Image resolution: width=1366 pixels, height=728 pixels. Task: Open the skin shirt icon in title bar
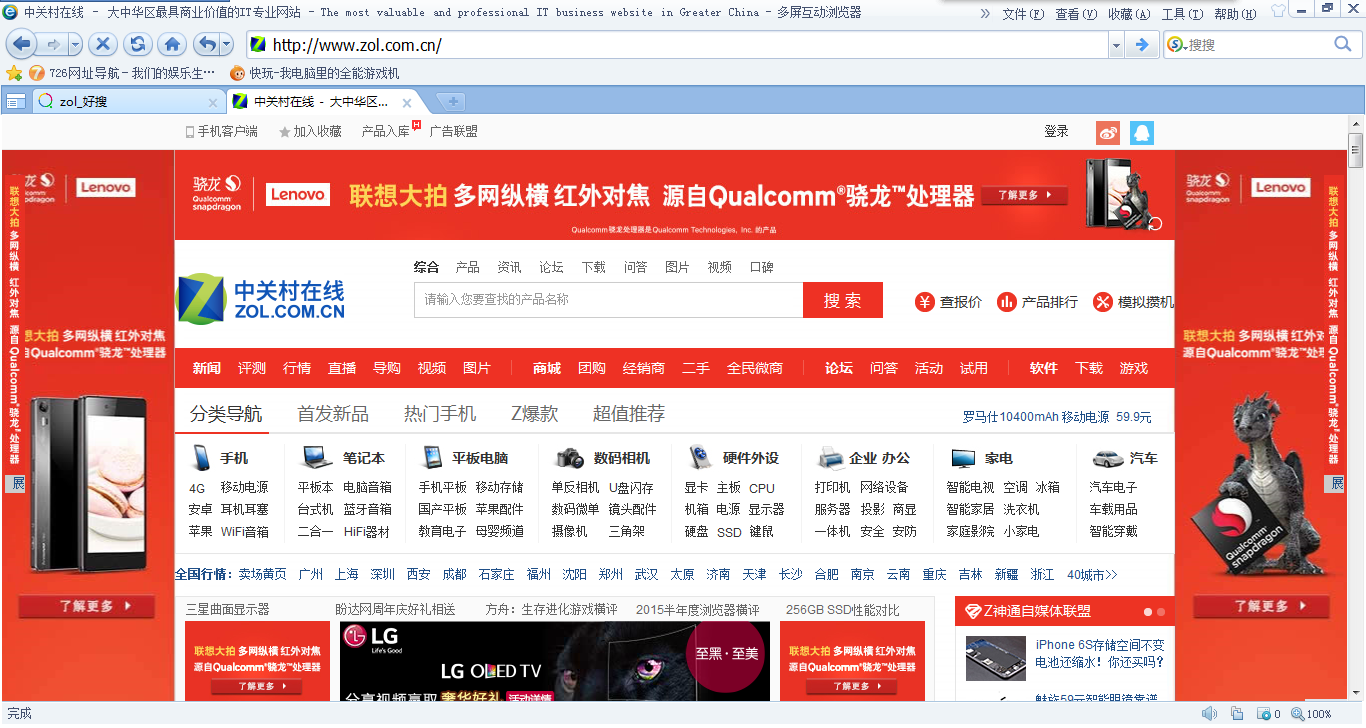point(1278,12)
